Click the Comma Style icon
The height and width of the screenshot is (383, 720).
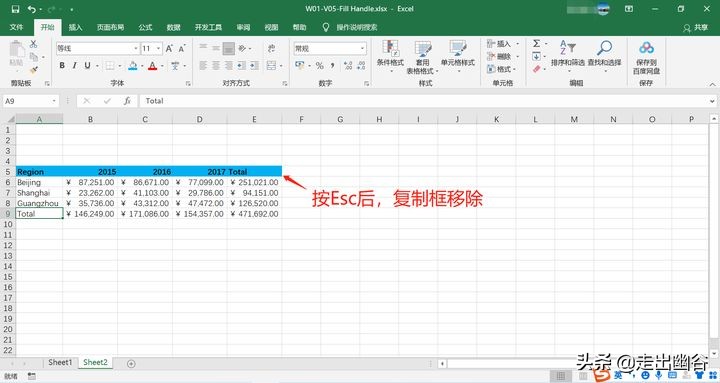pos(332,66)
